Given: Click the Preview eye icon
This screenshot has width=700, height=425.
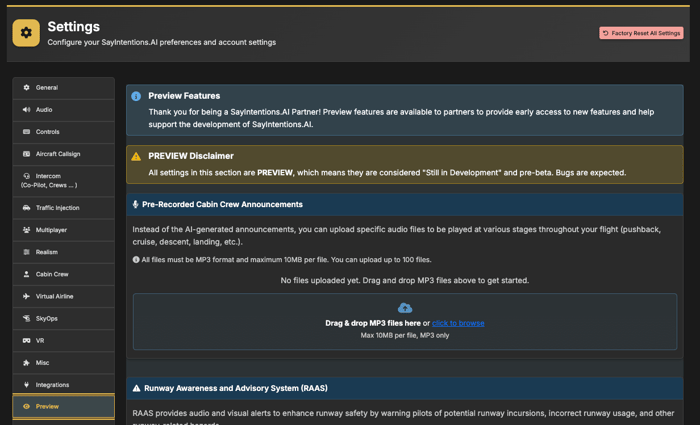Looking at the screenshot, I should coord(27,407).
